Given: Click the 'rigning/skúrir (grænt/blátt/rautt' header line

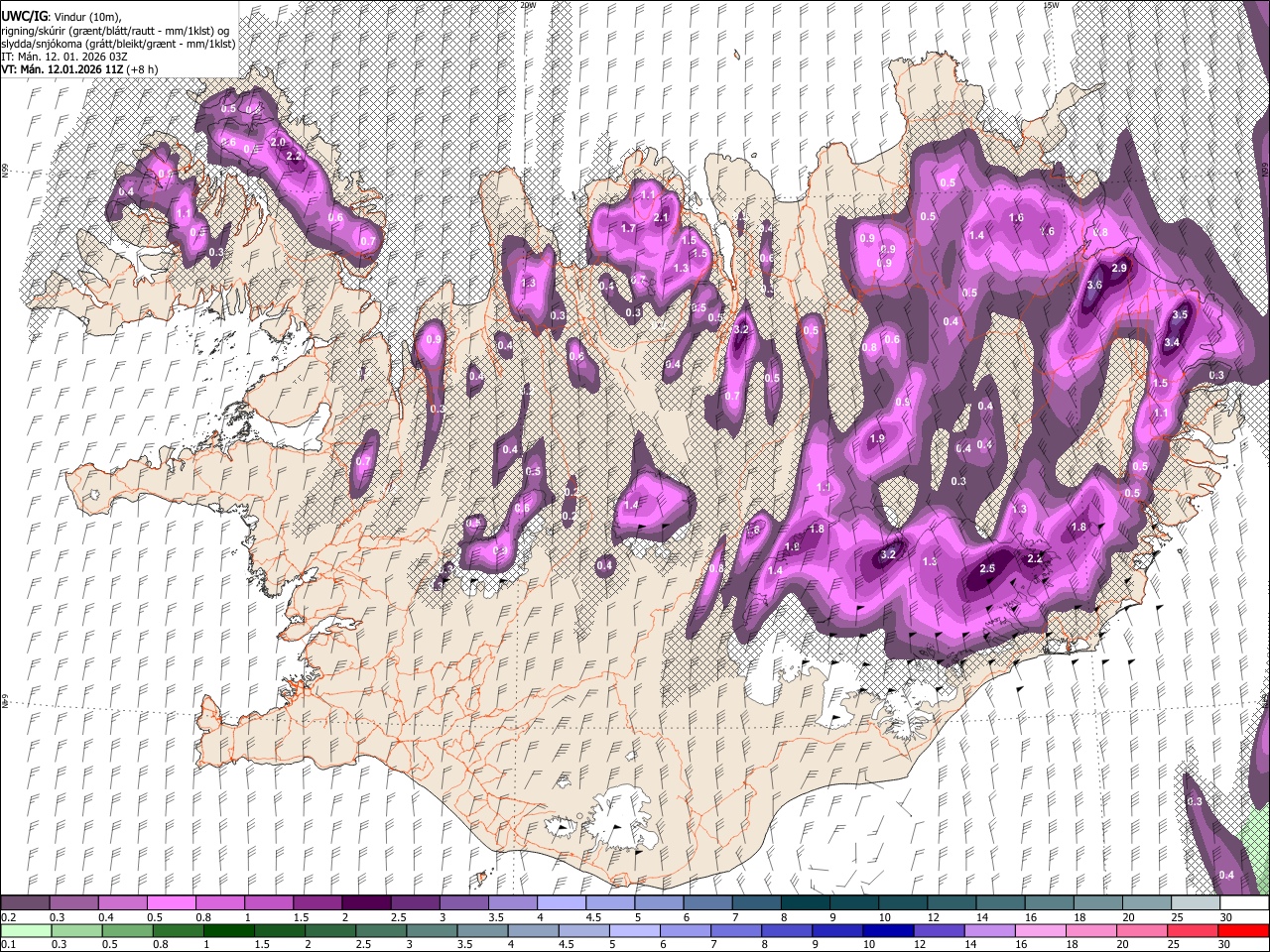Looking at the screenshot, I should click(x=117, y=31).
